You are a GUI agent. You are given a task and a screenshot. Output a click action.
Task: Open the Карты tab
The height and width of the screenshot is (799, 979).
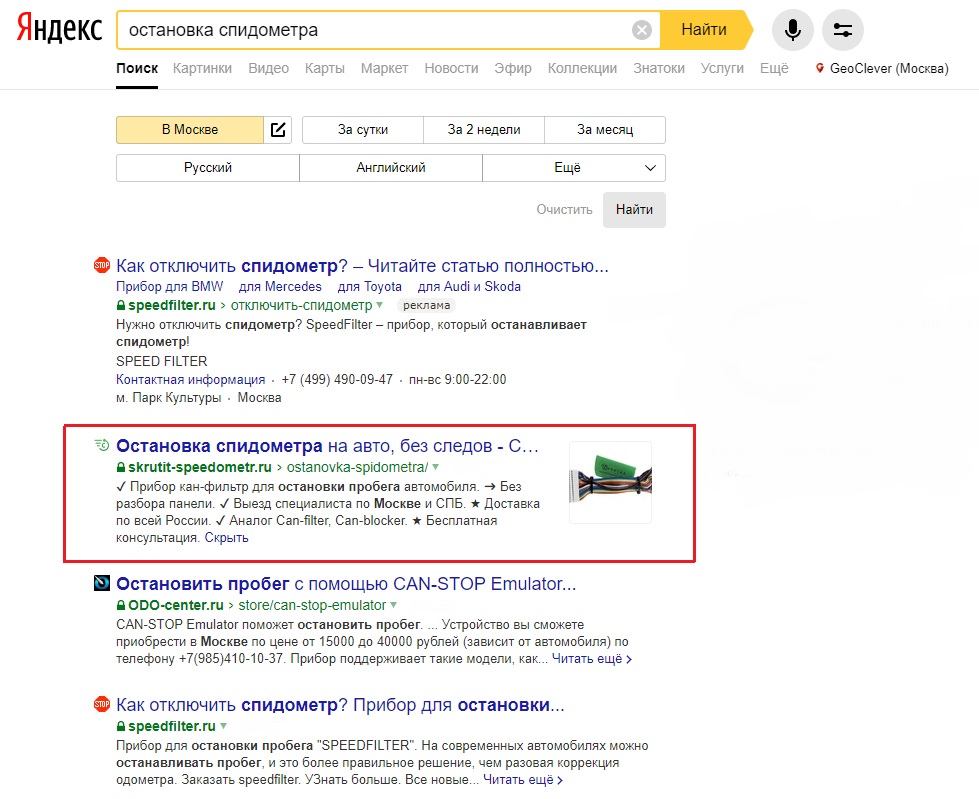point(325,68)
